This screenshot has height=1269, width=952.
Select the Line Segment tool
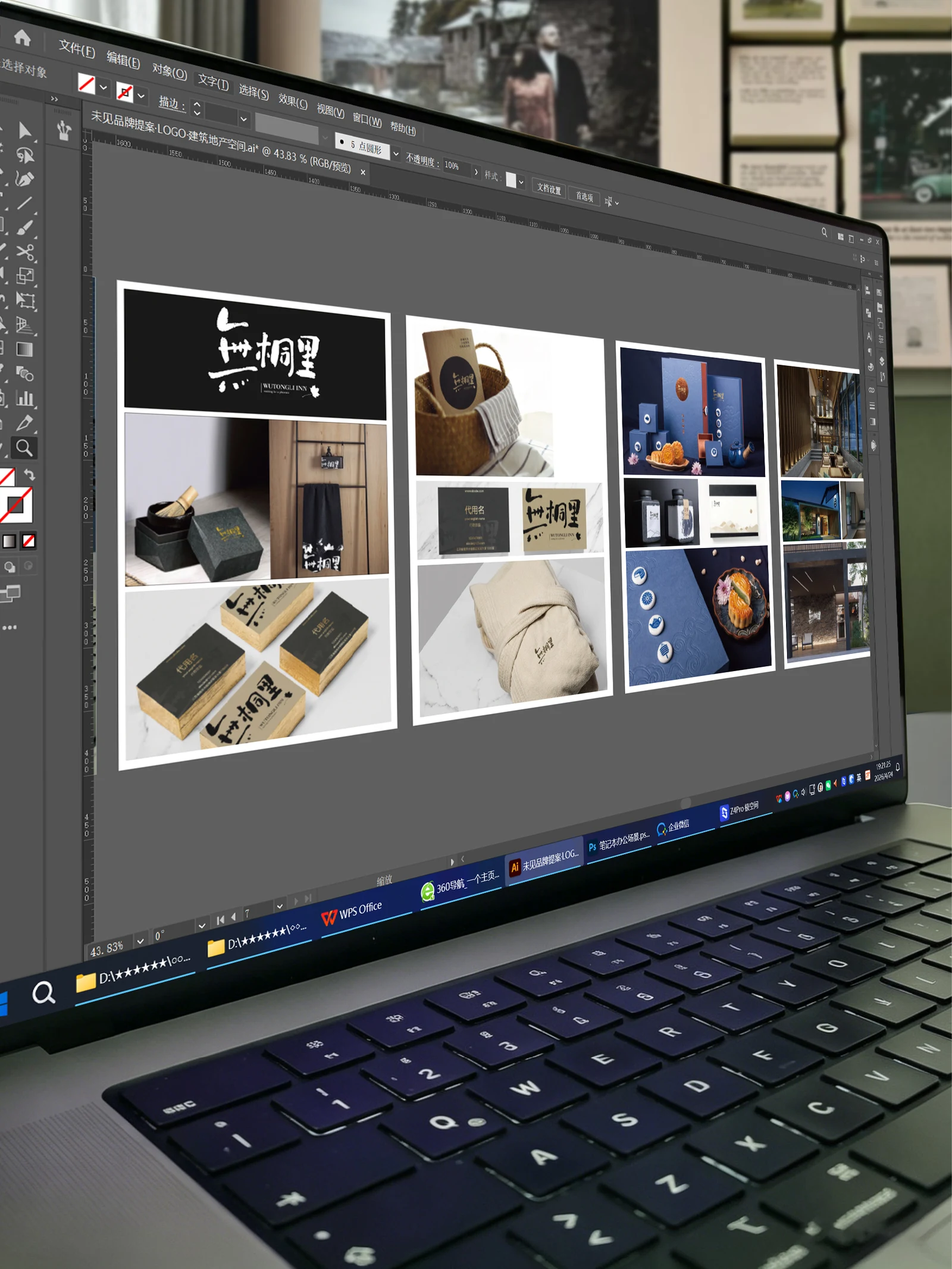[25, 203]
